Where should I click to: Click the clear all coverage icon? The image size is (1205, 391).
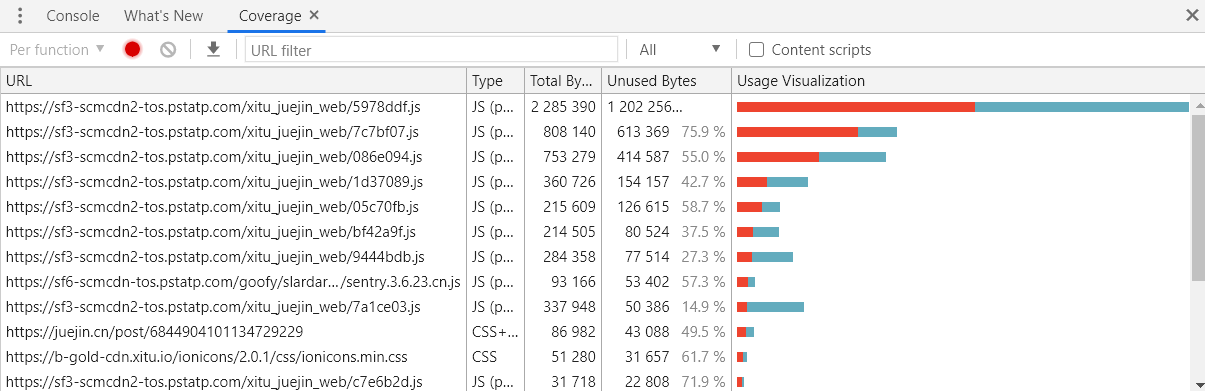click(168, 49)
